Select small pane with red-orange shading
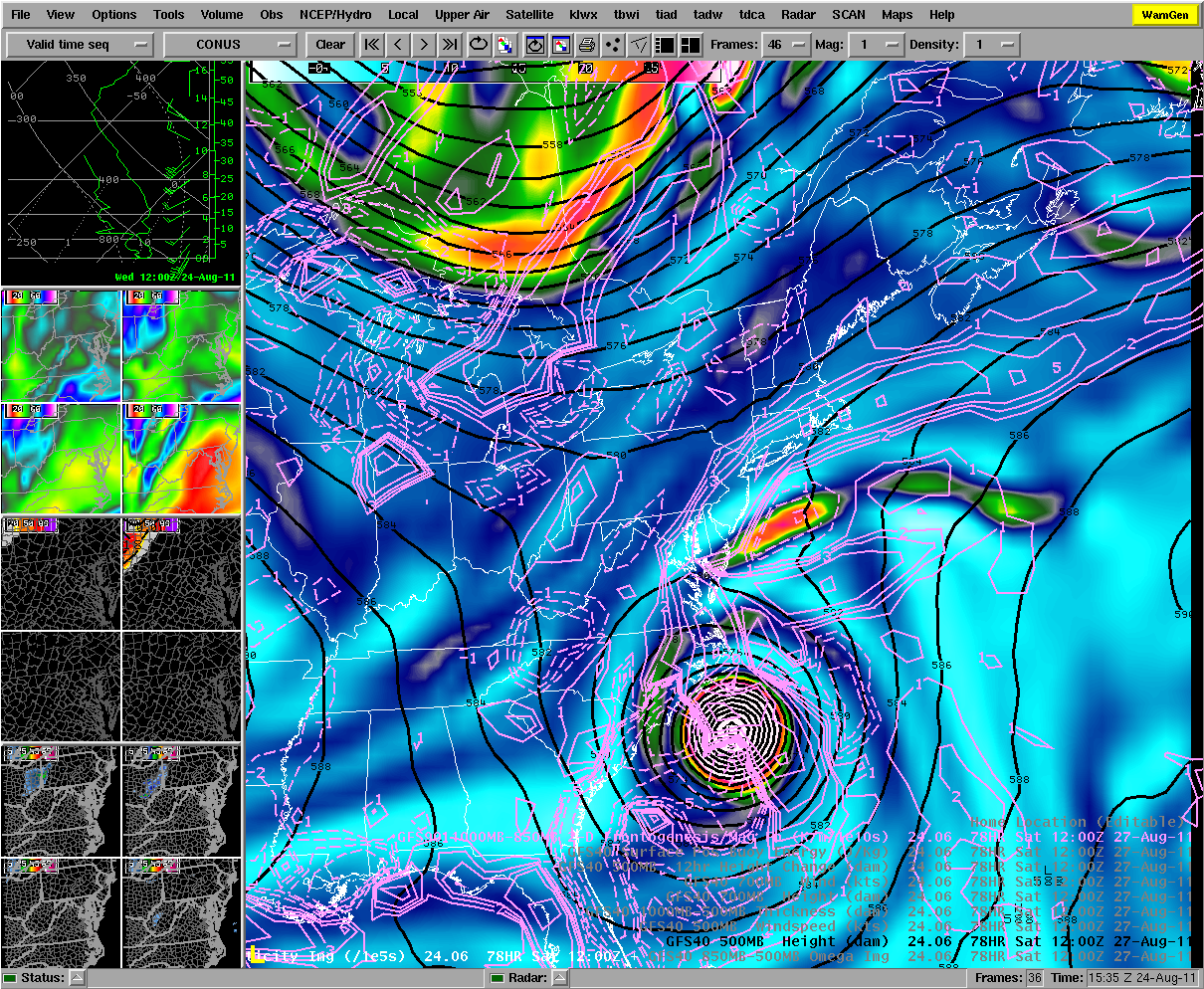 tap(182, 458)
